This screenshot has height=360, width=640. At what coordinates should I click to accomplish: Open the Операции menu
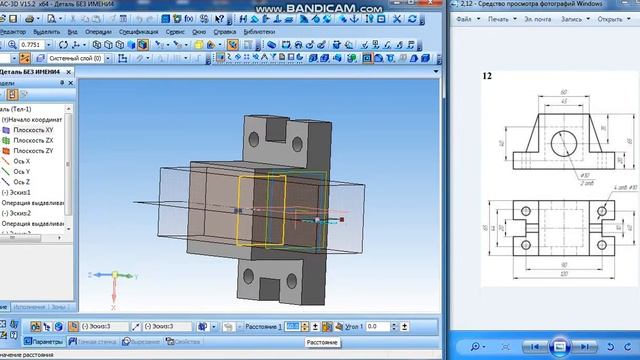pyautogui.click(x=98, y=31)
